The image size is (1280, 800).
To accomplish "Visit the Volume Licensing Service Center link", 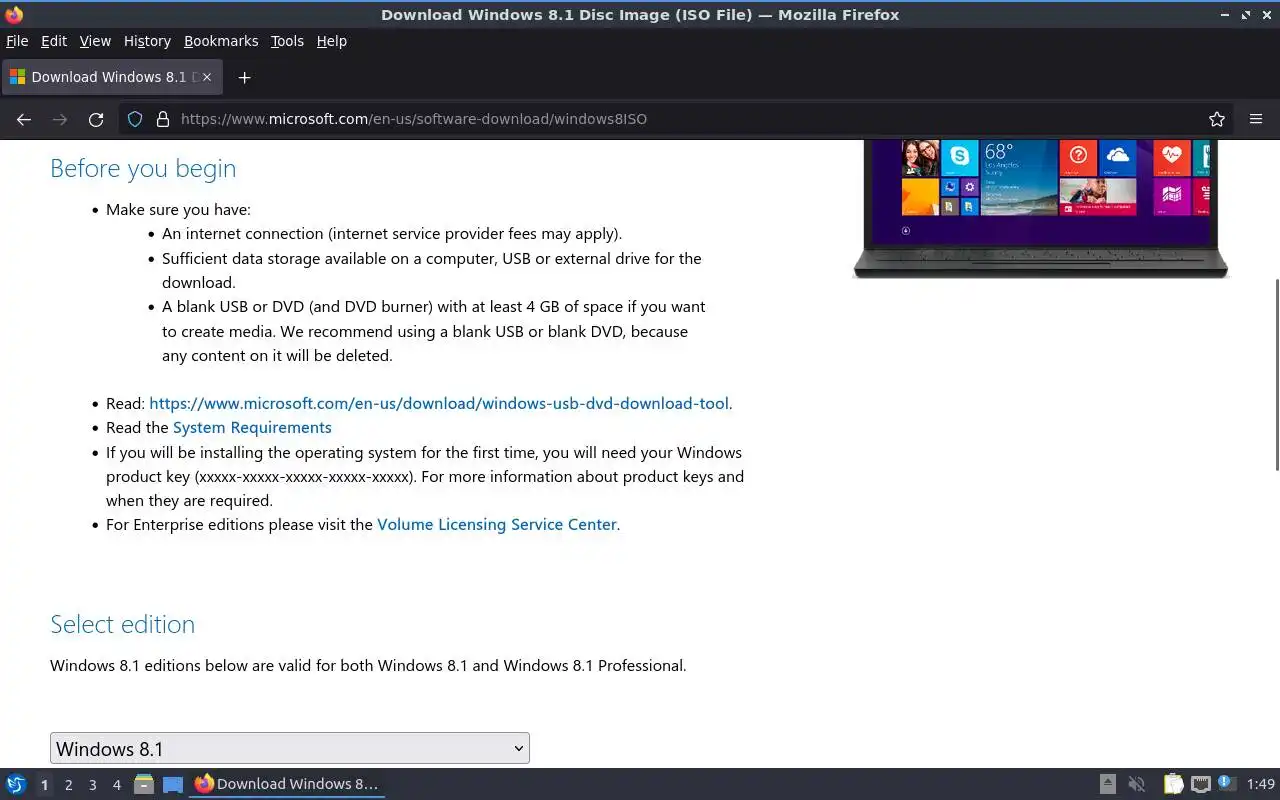I will click(497, 525).
